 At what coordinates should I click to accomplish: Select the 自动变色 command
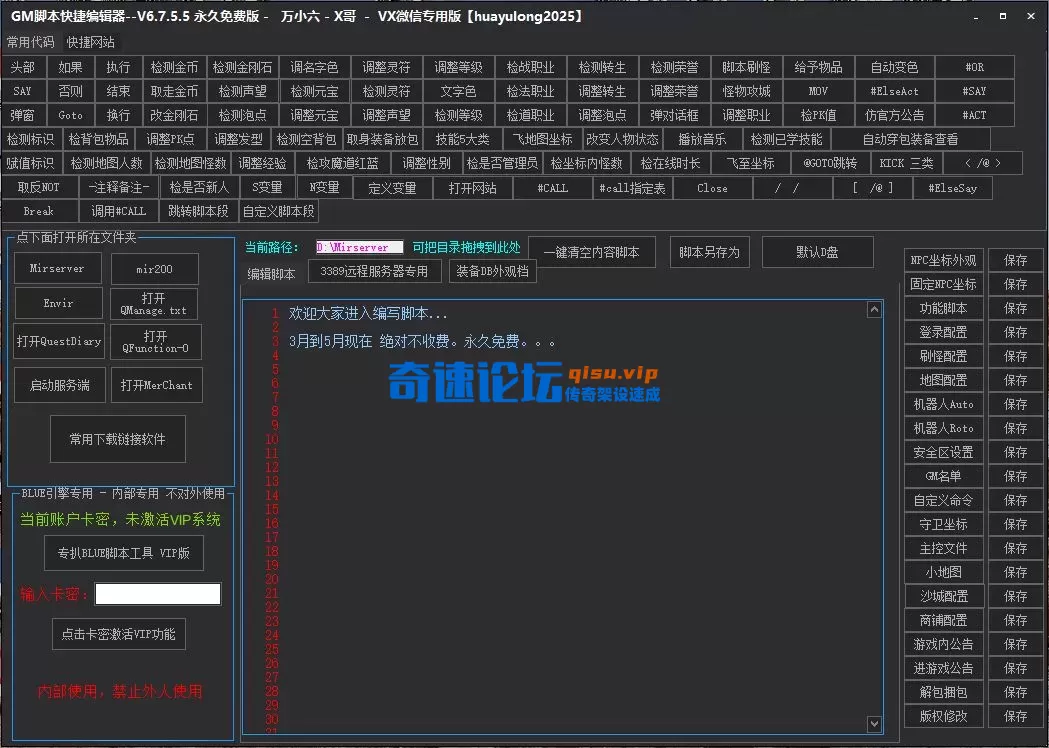coord(893,67)
